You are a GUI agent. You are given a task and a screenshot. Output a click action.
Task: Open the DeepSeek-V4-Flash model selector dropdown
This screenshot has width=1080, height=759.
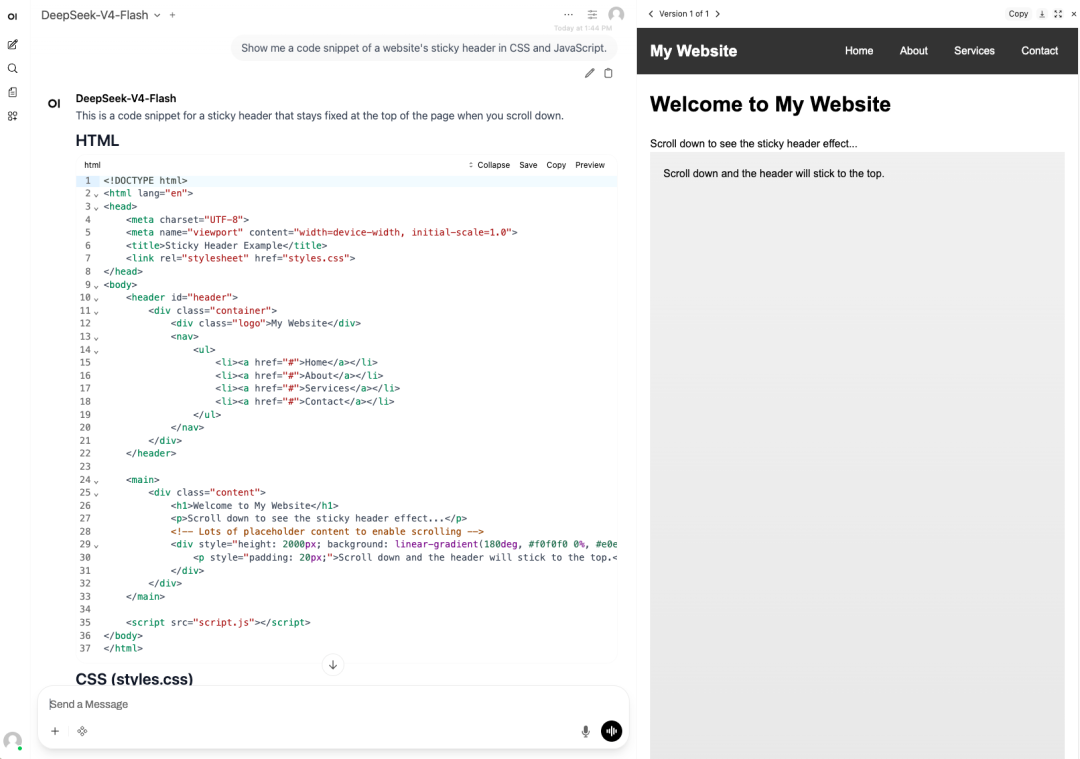pyautogui.click(x=101, y=15)
